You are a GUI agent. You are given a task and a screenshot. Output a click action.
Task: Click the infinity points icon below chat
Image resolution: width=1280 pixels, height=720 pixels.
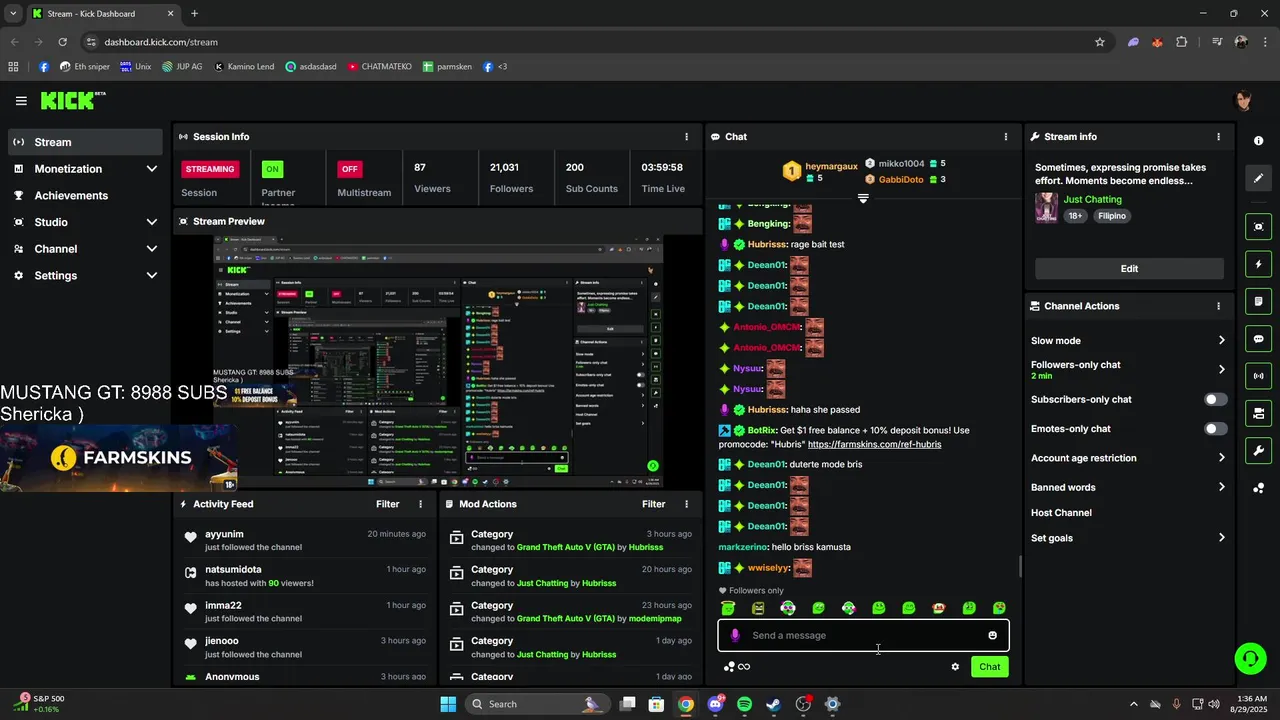(743, 667)
